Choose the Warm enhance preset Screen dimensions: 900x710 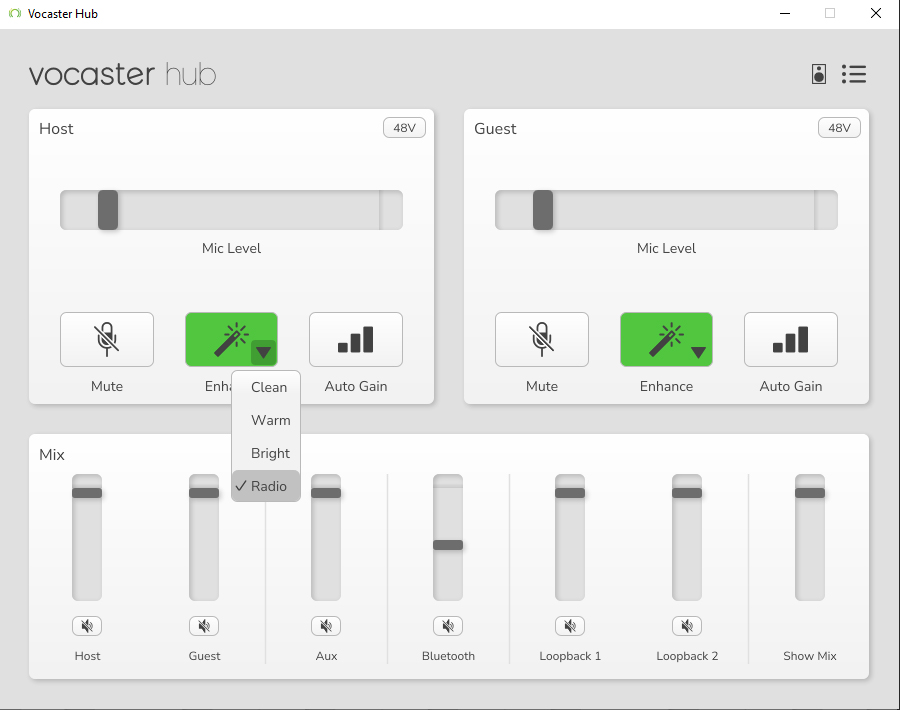click(x=270, y=420)
